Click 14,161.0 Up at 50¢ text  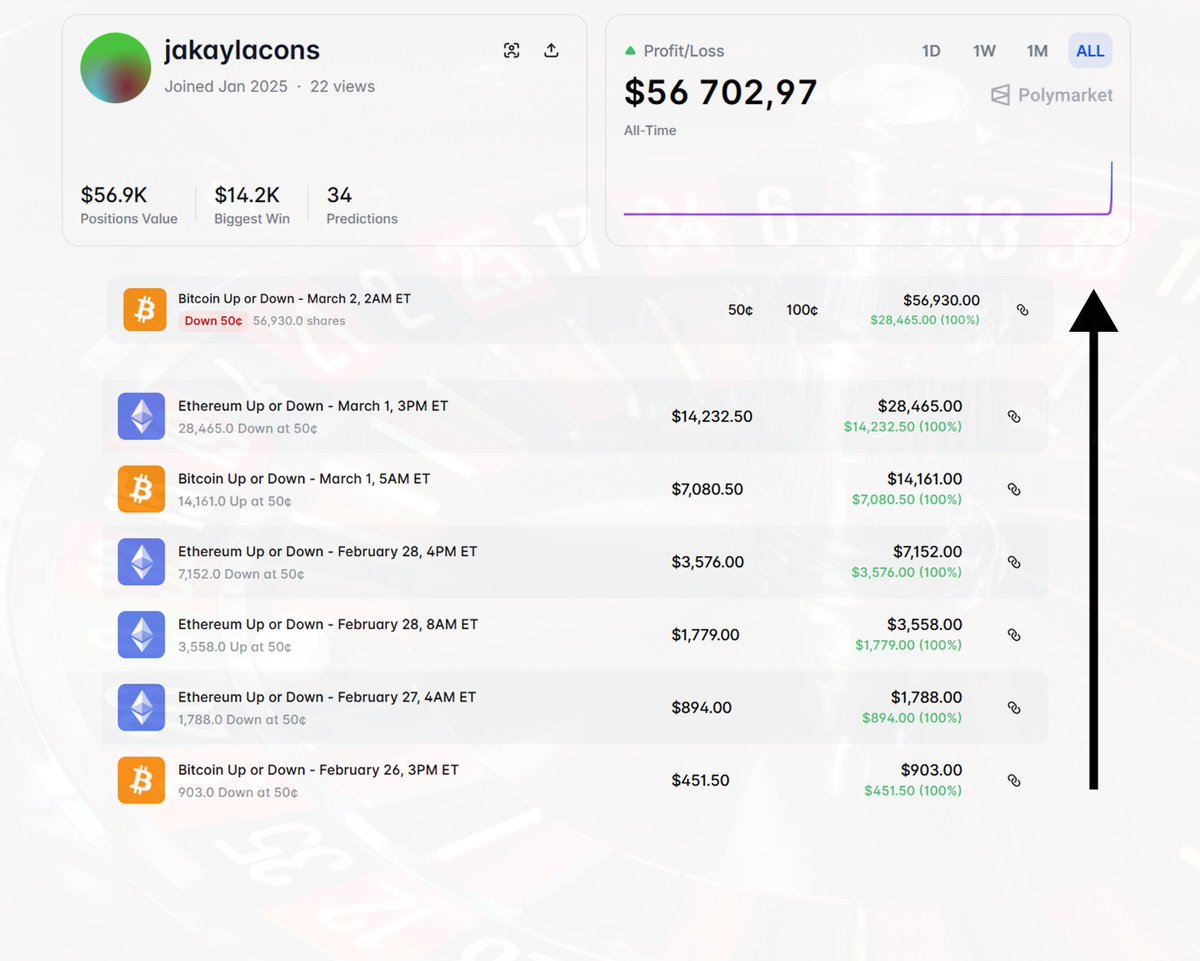[x=235, y=501]
